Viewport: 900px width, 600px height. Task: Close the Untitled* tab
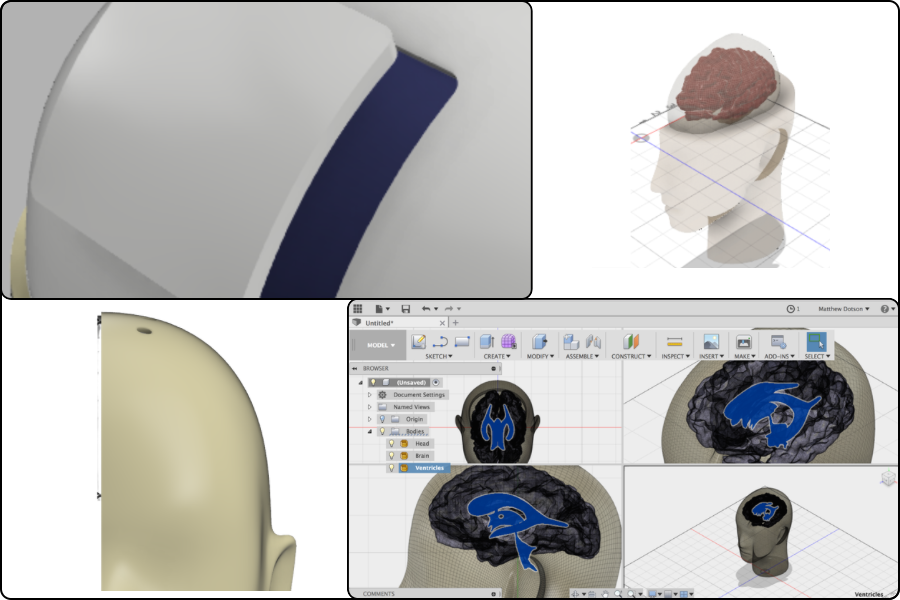click(x=442, y=323)
